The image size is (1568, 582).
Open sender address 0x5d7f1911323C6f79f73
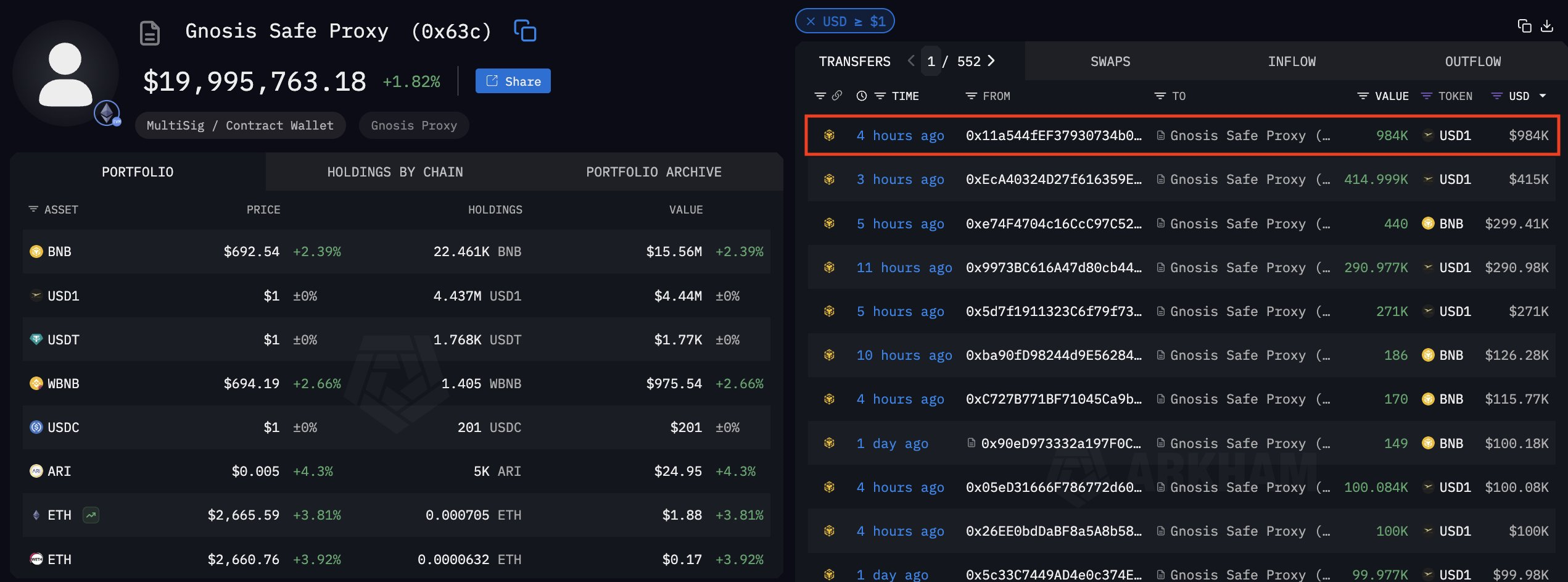click(1054, 311)
